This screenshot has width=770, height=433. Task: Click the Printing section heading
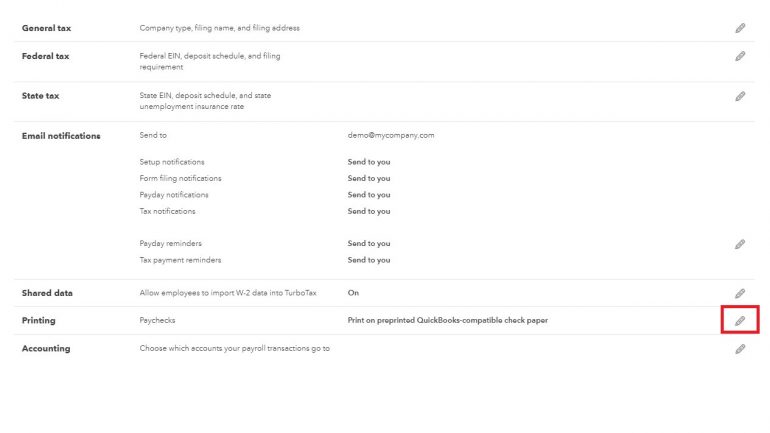coord(39,321)
